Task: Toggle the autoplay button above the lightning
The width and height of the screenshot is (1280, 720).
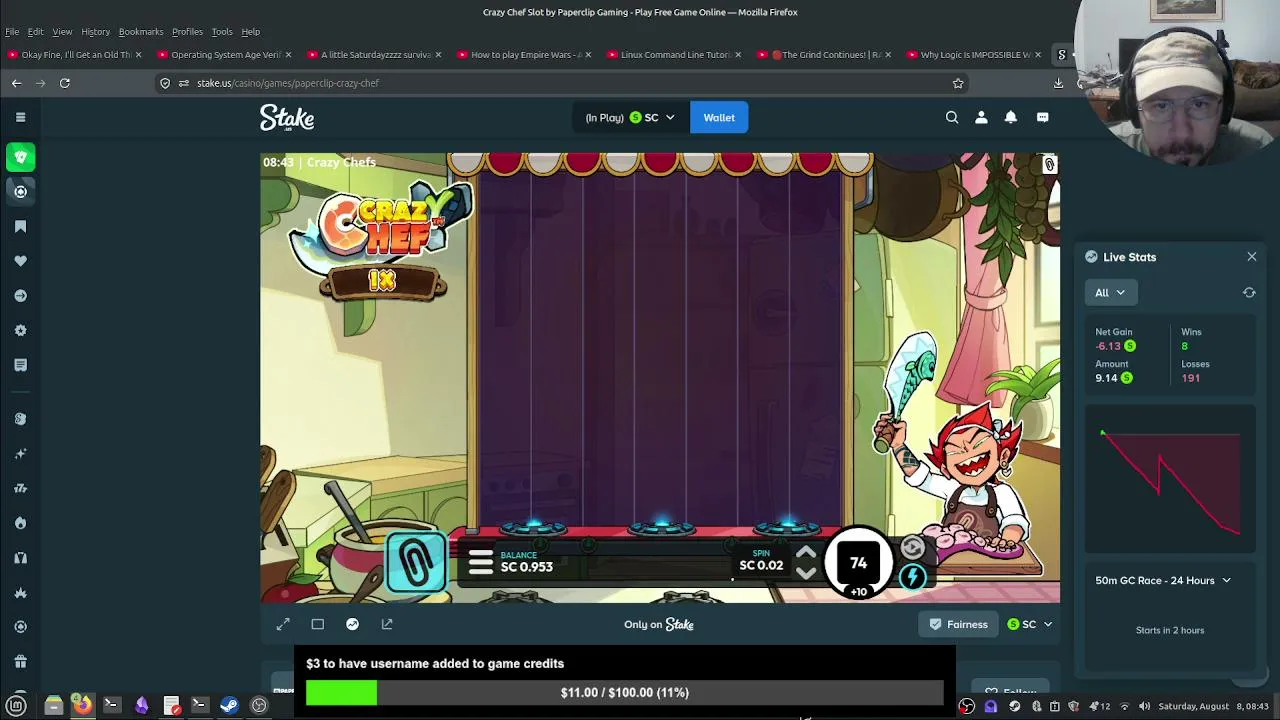Action: pos(912,547)
